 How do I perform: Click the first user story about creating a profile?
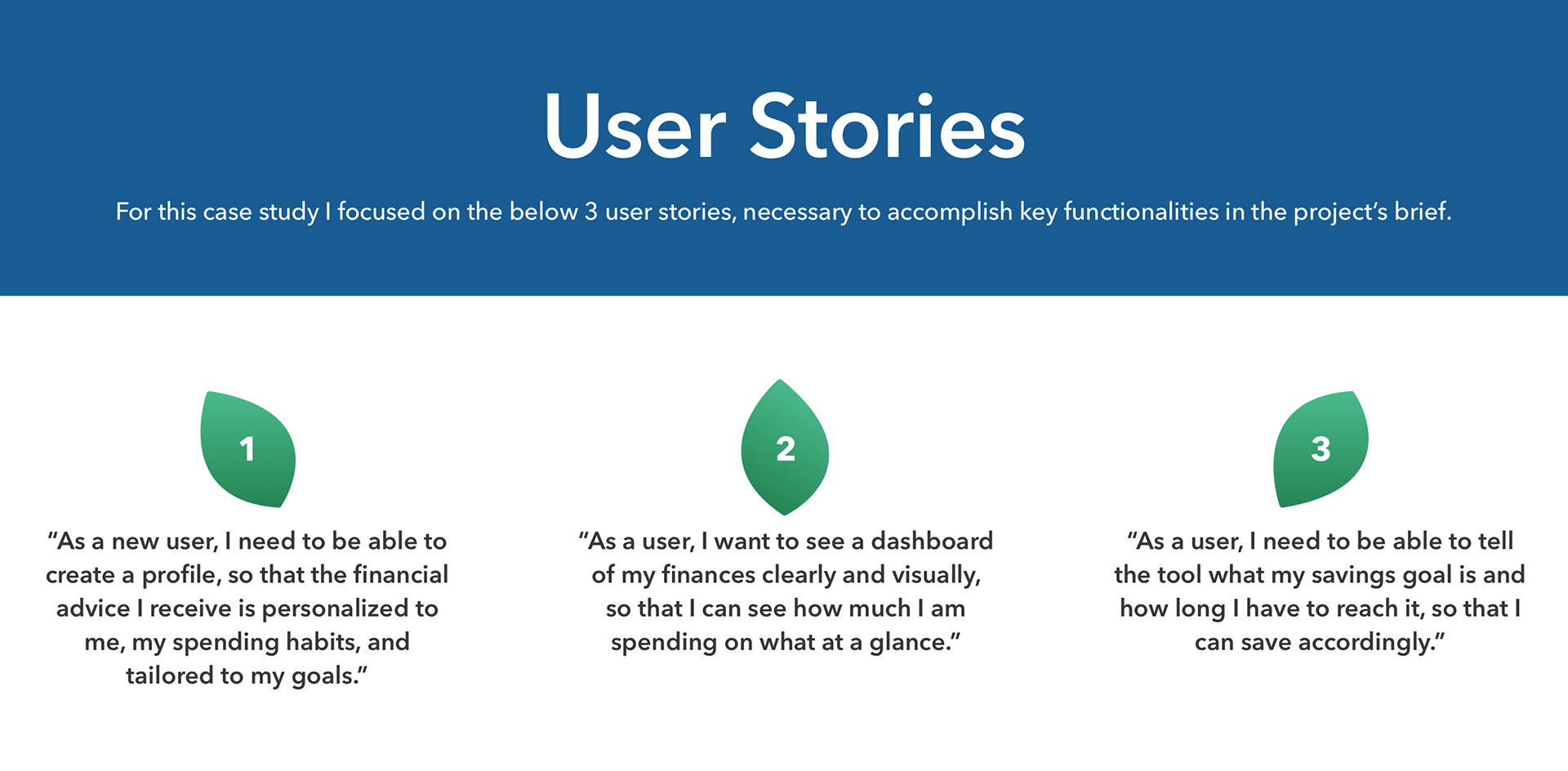pos(247,608)
